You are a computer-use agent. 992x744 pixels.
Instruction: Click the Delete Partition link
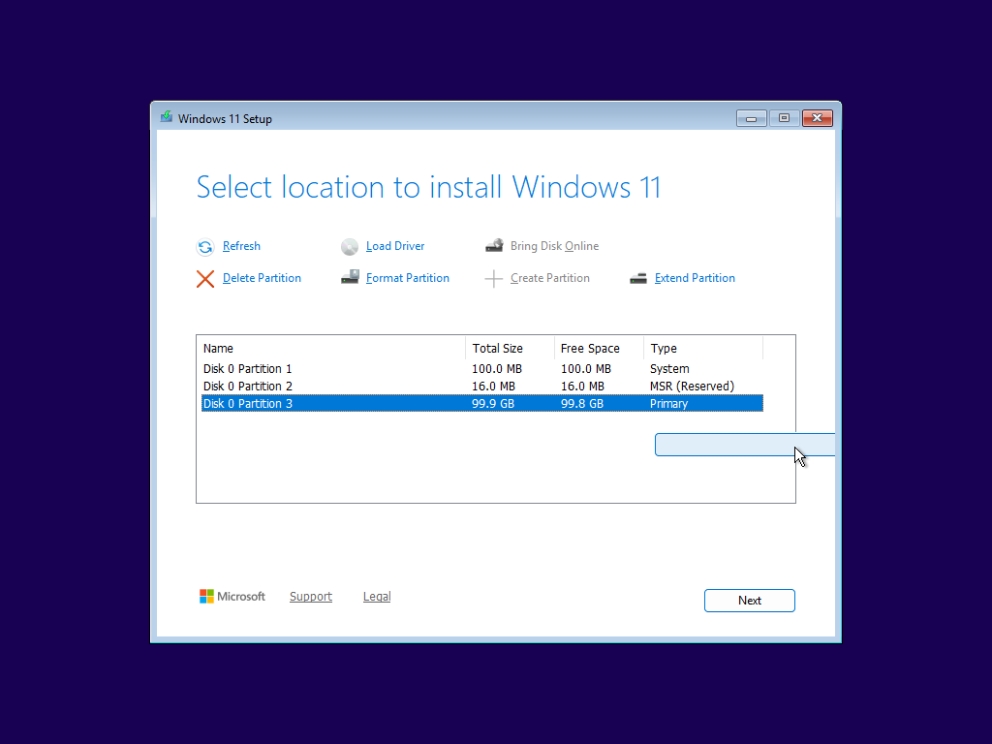click(x=262, y=278)
